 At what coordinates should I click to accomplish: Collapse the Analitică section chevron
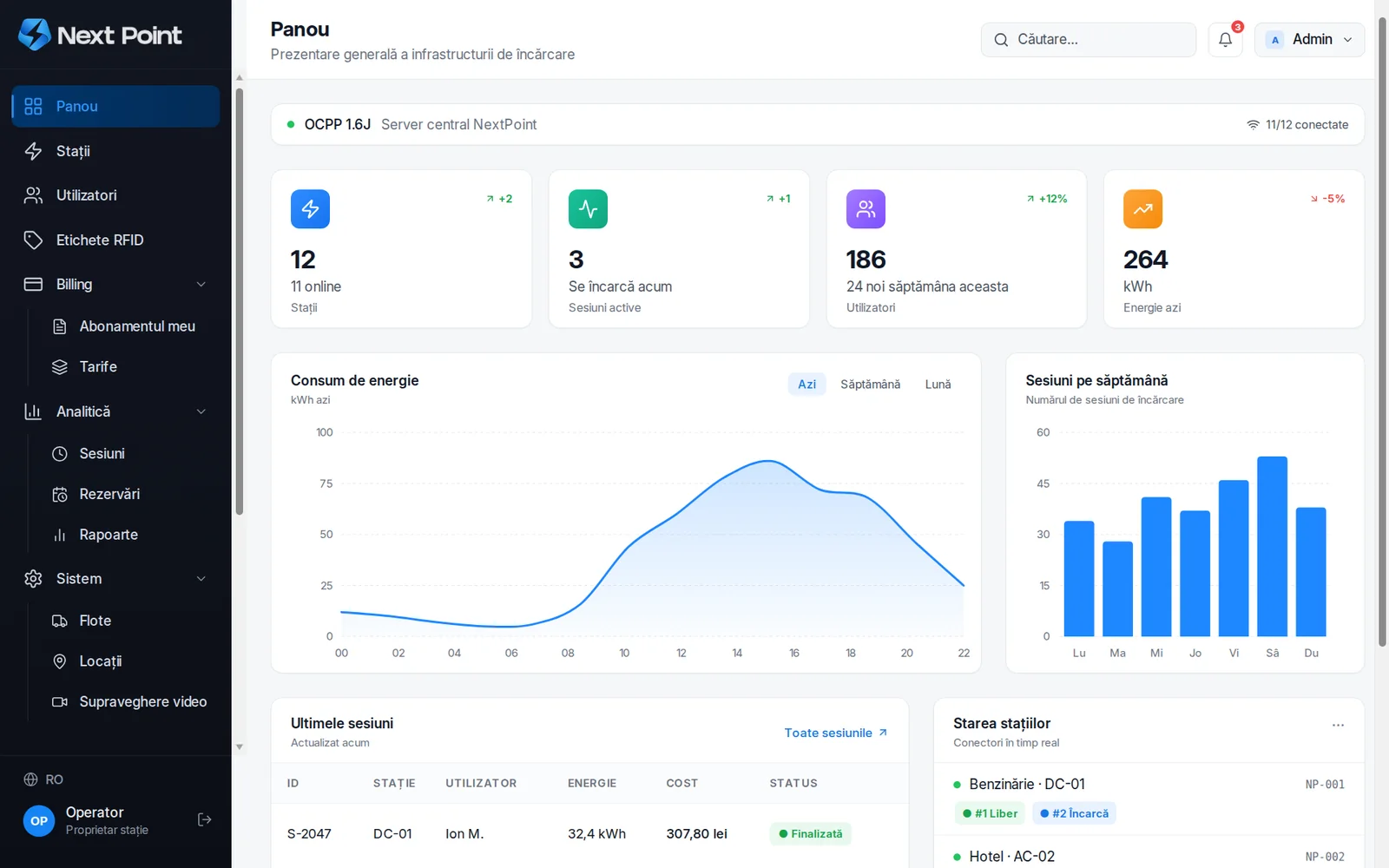point(201,411)
